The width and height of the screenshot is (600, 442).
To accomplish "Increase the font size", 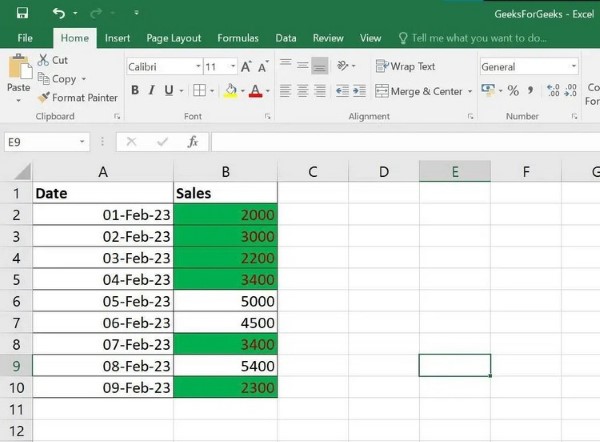I will tap(246, 67).
